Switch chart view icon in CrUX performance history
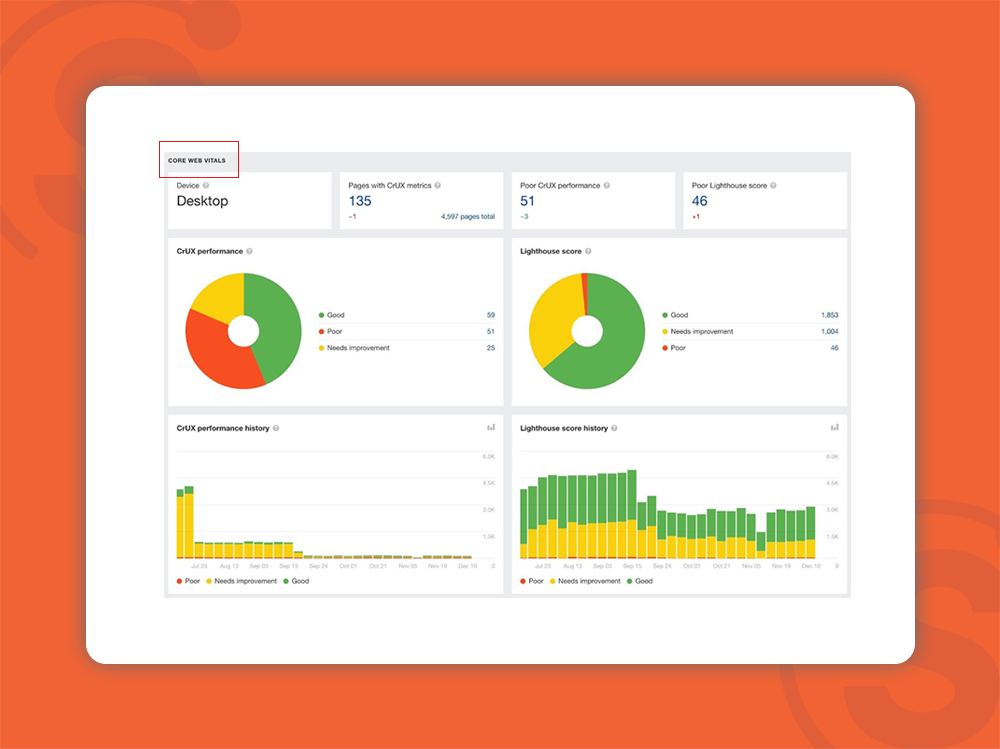1000x749 pixels. pyautogui.click(x=491, y=427)
